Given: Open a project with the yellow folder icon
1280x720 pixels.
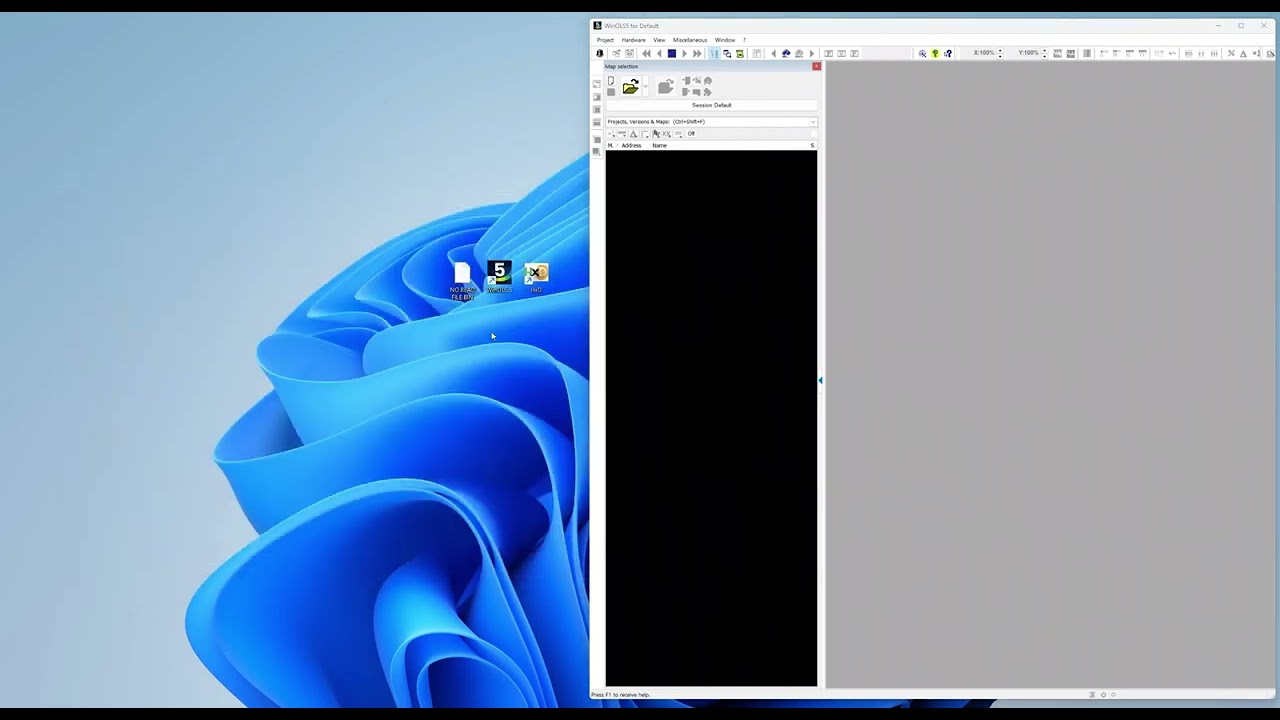Looking at the screenshot, I should pos(630,87).
